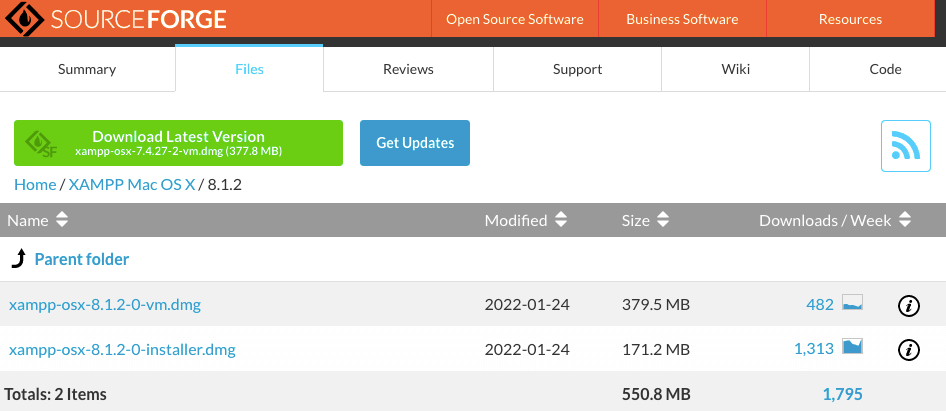Click the Parent folder up-arrow icon
This screenshot has height=411, width=946.
tap(19, 260)
